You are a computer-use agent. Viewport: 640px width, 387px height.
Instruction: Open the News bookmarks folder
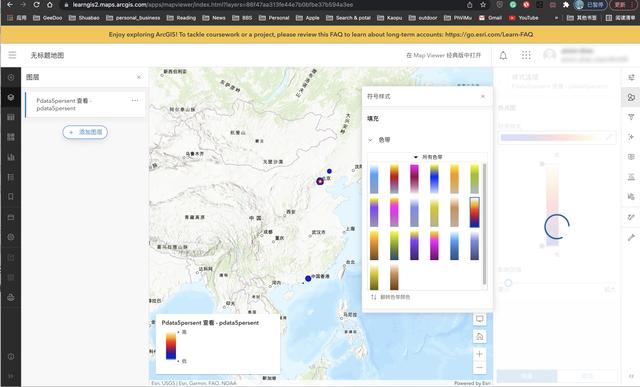pos(214,18)
